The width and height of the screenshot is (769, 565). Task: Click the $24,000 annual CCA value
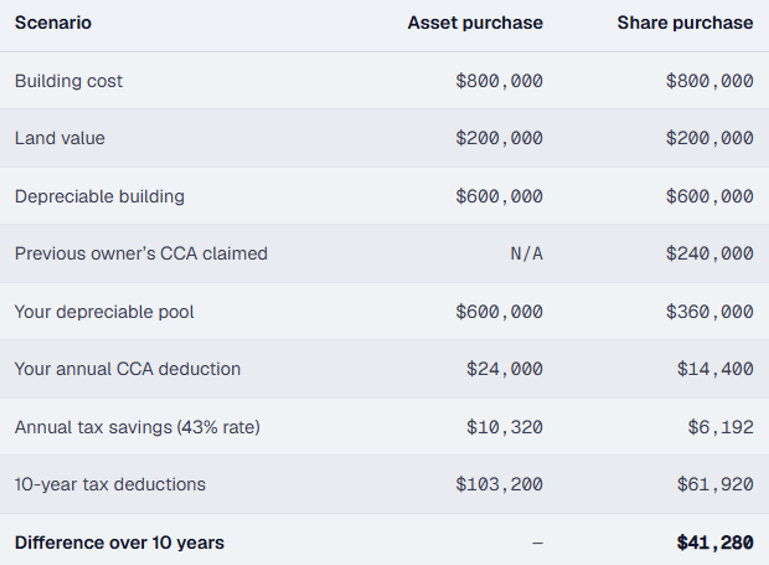click(x=504, y=369)
